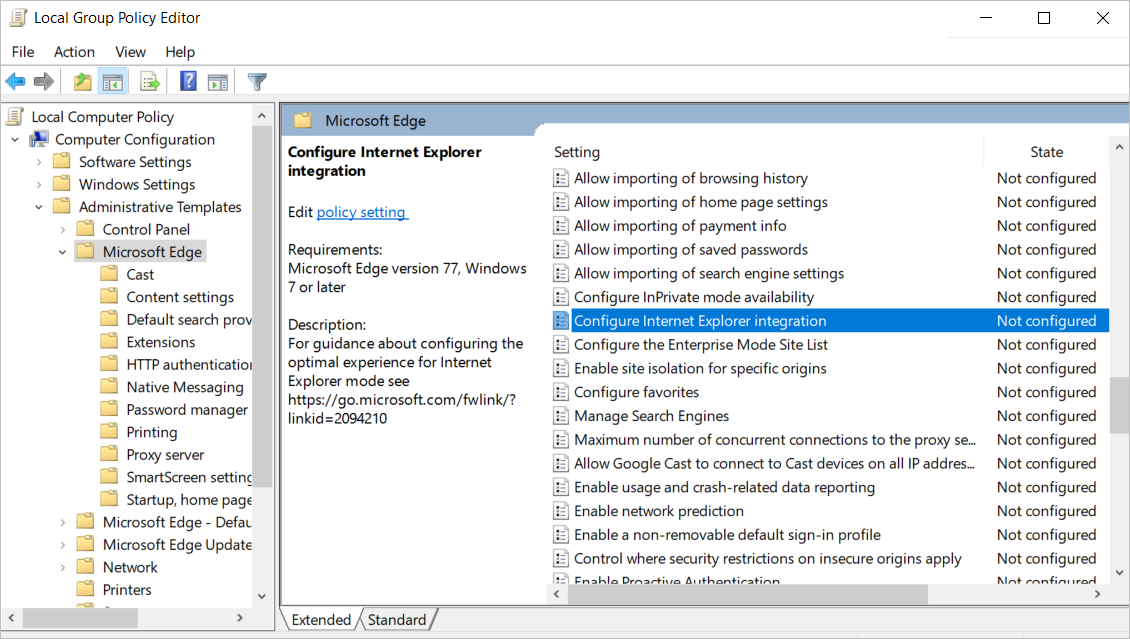Toggle the Show/Hide Console Tree button
The height and width of the screenshot is (639, 1130).
click(113, 82)
